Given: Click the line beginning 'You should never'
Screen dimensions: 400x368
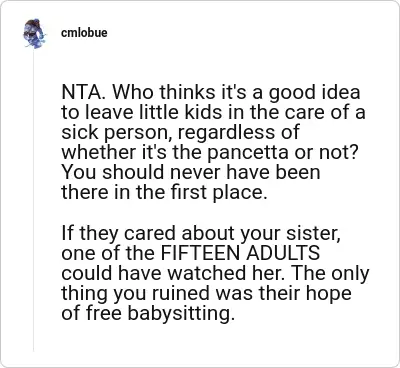Looking at the screenshot, I should [x=191, y=173].
